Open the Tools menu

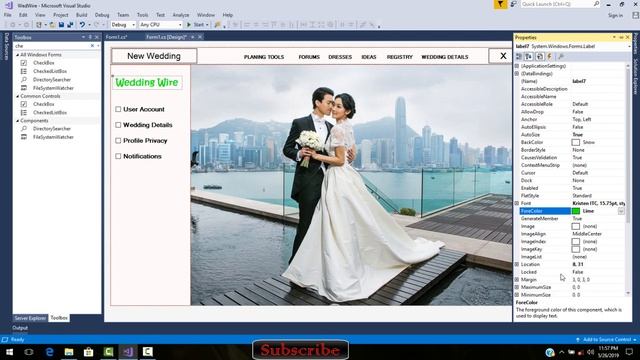[x=142, y=15]
